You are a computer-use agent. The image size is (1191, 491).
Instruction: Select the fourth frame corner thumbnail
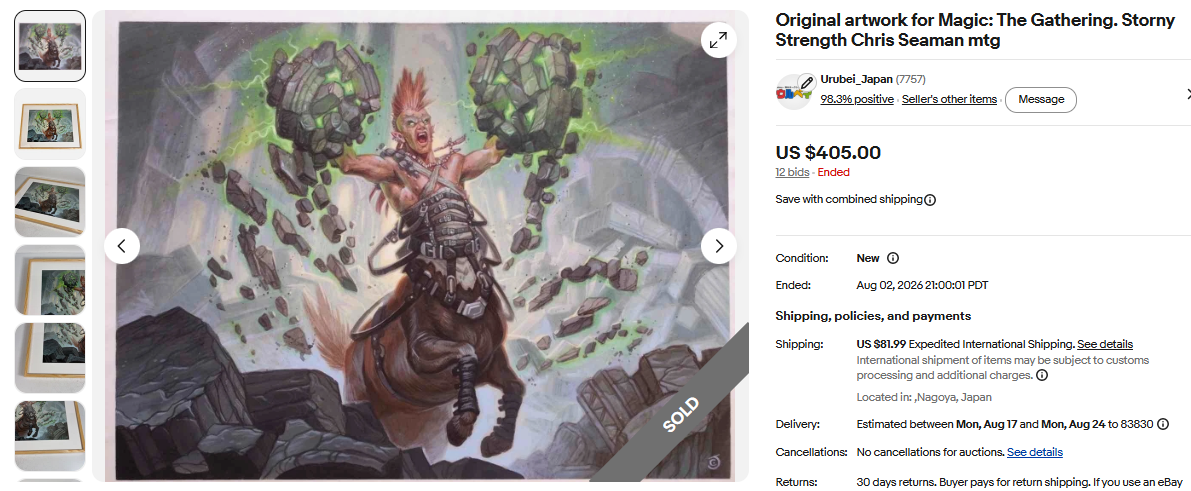(50, 280)
